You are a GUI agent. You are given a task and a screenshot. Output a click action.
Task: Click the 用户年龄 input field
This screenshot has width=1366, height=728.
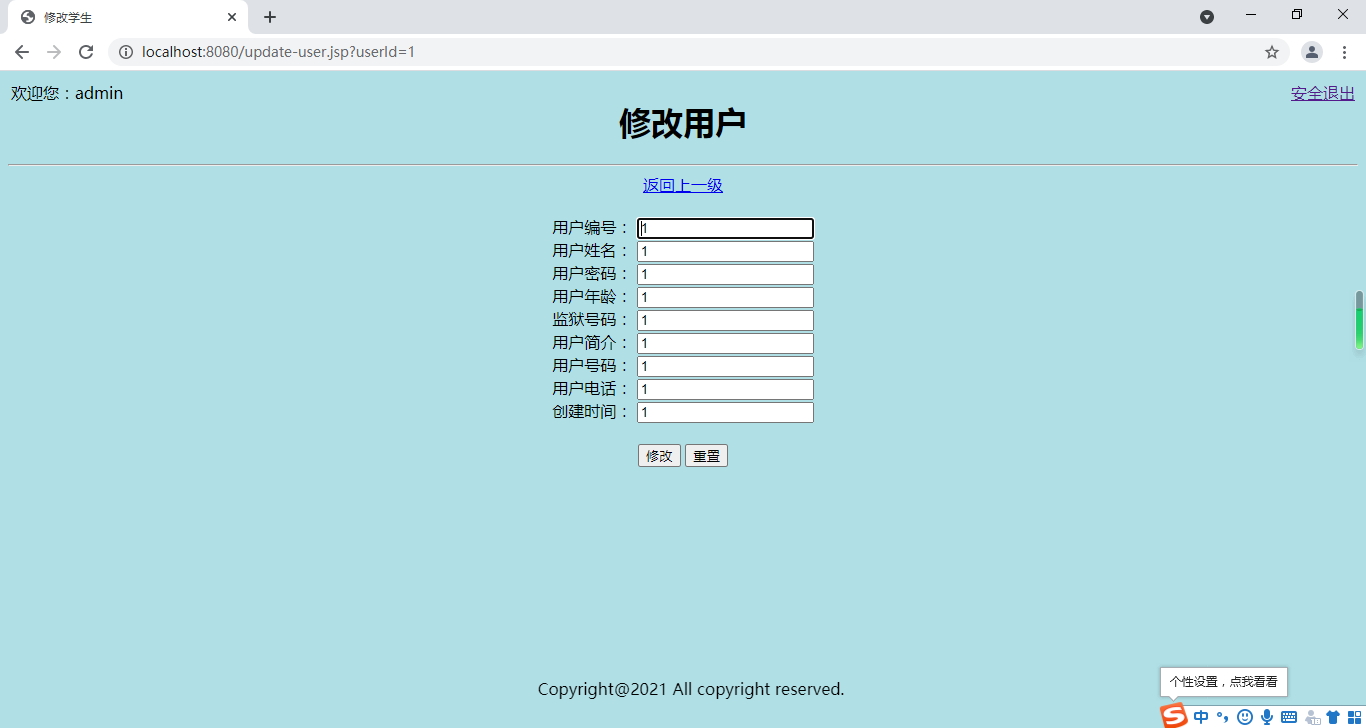click(725, 297)
